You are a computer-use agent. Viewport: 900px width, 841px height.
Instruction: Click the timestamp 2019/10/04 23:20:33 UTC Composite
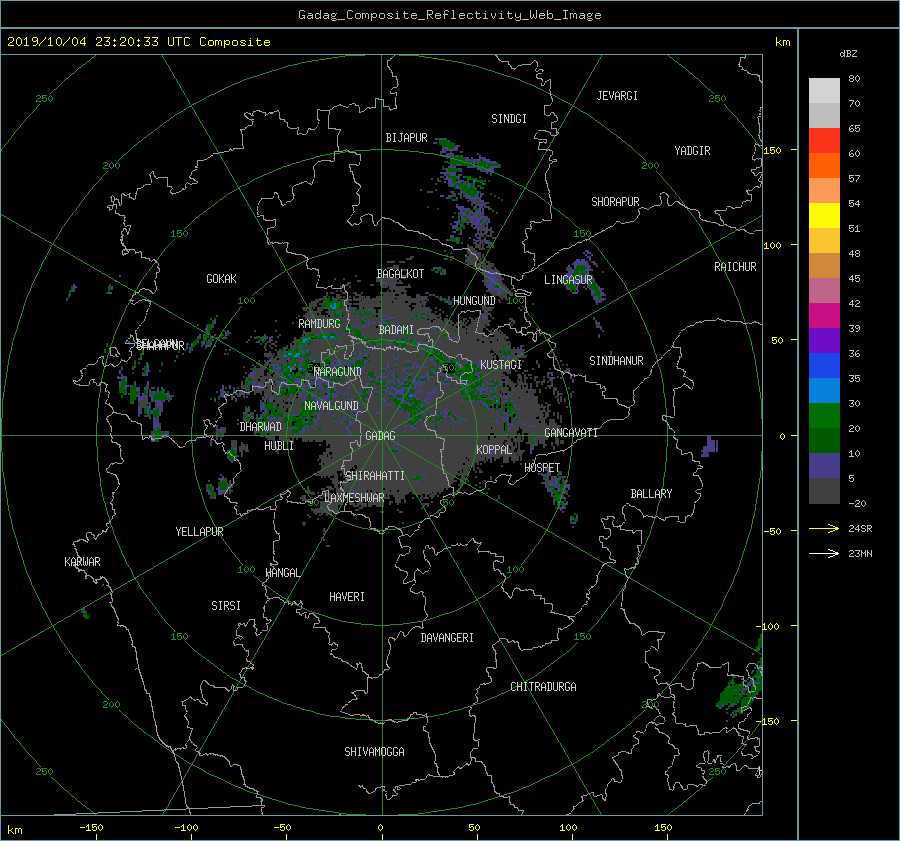(x=138, y=42)
